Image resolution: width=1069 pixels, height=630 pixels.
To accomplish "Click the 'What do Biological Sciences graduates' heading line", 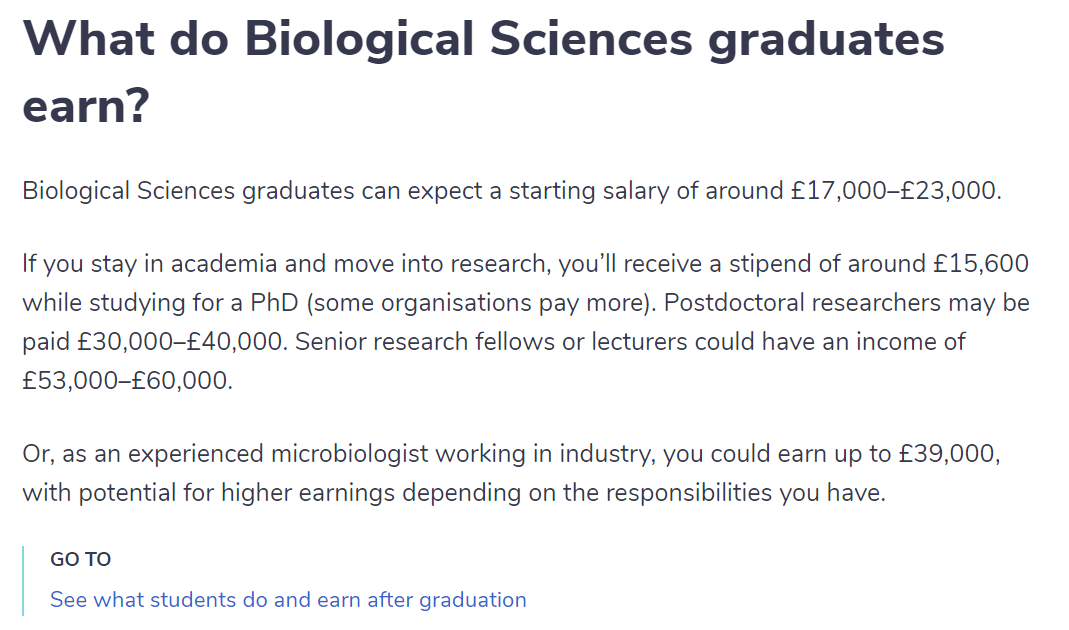I will pyautogui.click(x=483, y=40).
